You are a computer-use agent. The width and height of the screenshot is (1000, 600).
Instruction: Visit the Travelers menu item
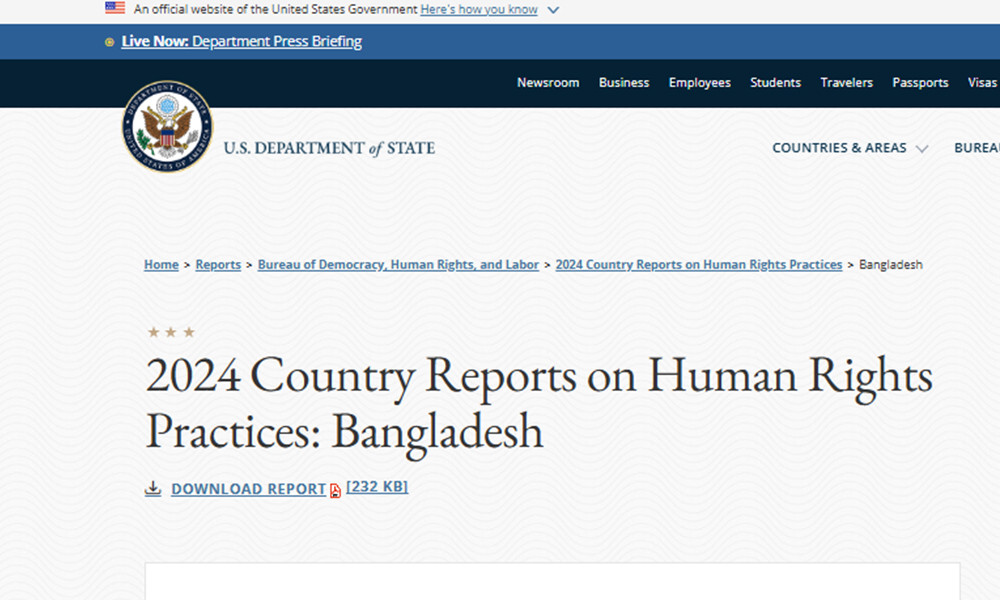point(846,83)
